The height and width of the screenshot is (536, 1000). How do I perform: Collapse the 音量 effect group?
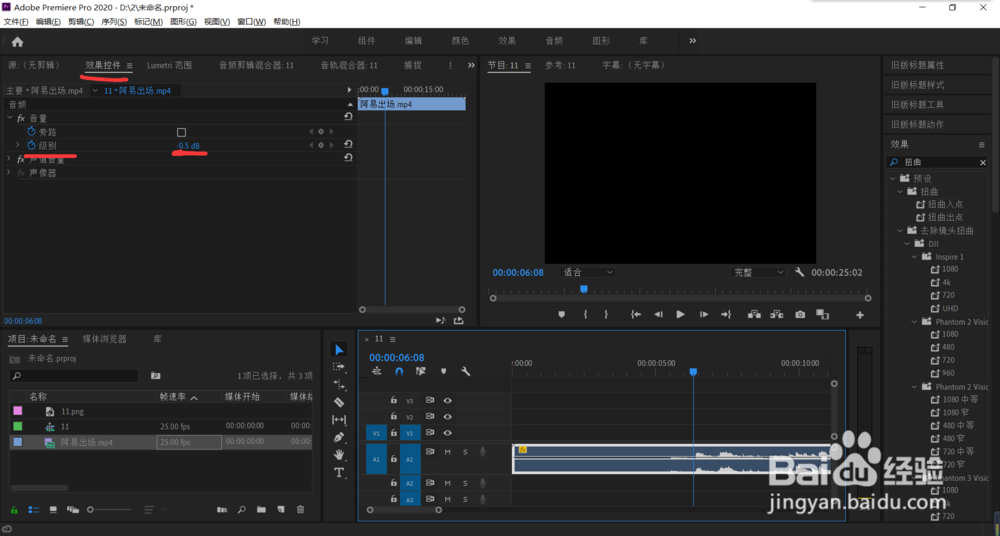coord(10,118)
